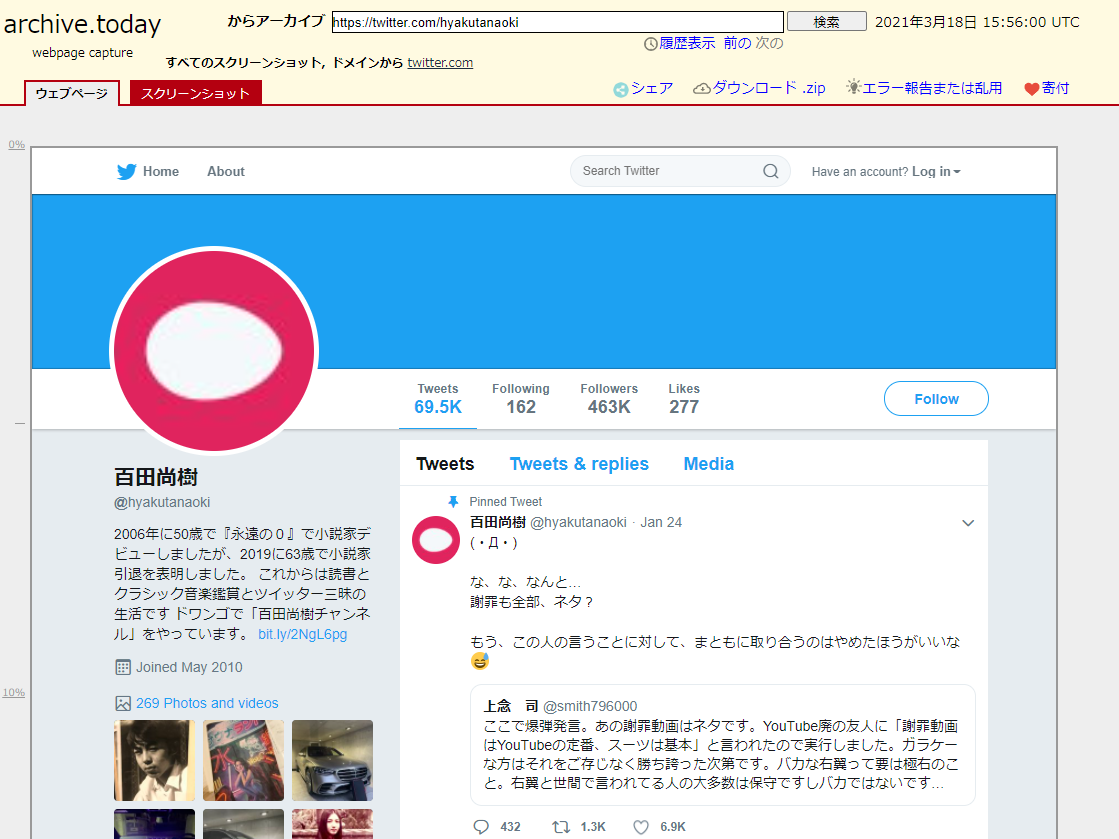Open the vintage portrait photo thumbnail
The width and height of the screenshot is (1119, 839).
[154, 761]
